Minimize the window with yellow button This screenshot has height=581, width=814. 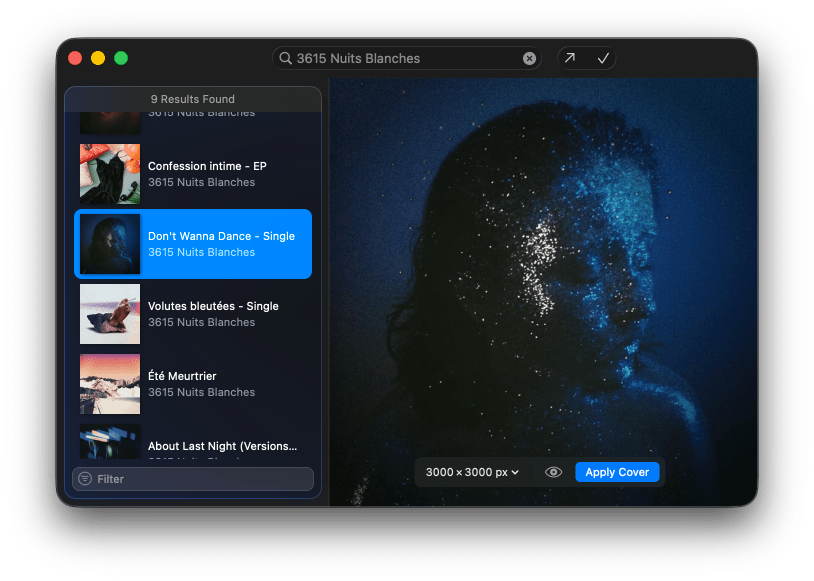tap(98, 58)
